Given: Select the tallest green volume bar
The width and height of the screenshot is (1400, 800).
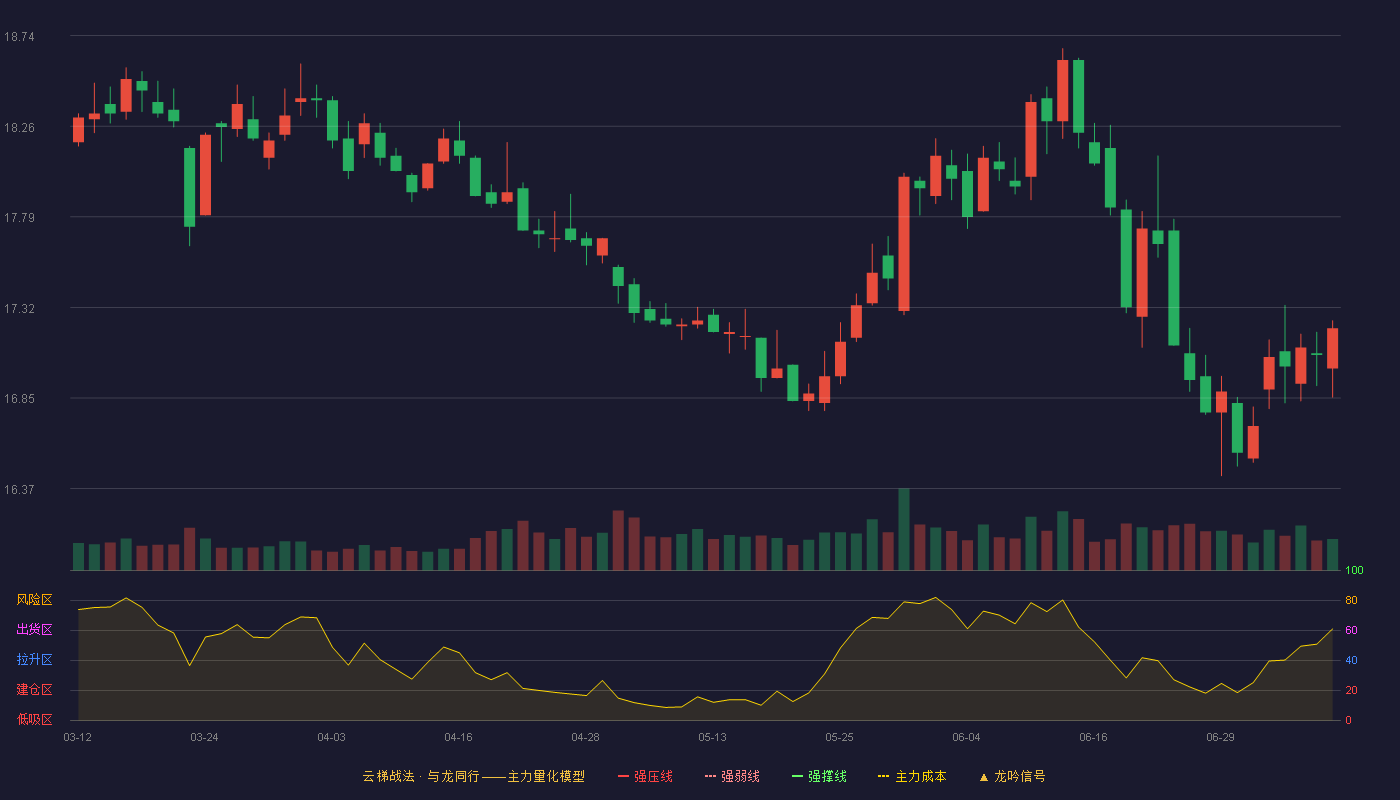Looking at the screenshot, I should pos(904,529).
